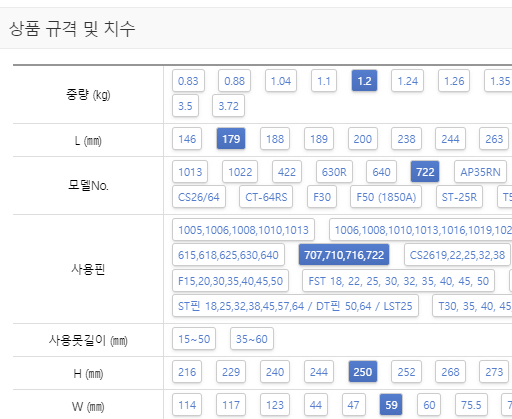The width and height of the screenshot is (512, 419).
Task: Choose the ST핀 18,25,32 pin option
Action: click(295, 306)
